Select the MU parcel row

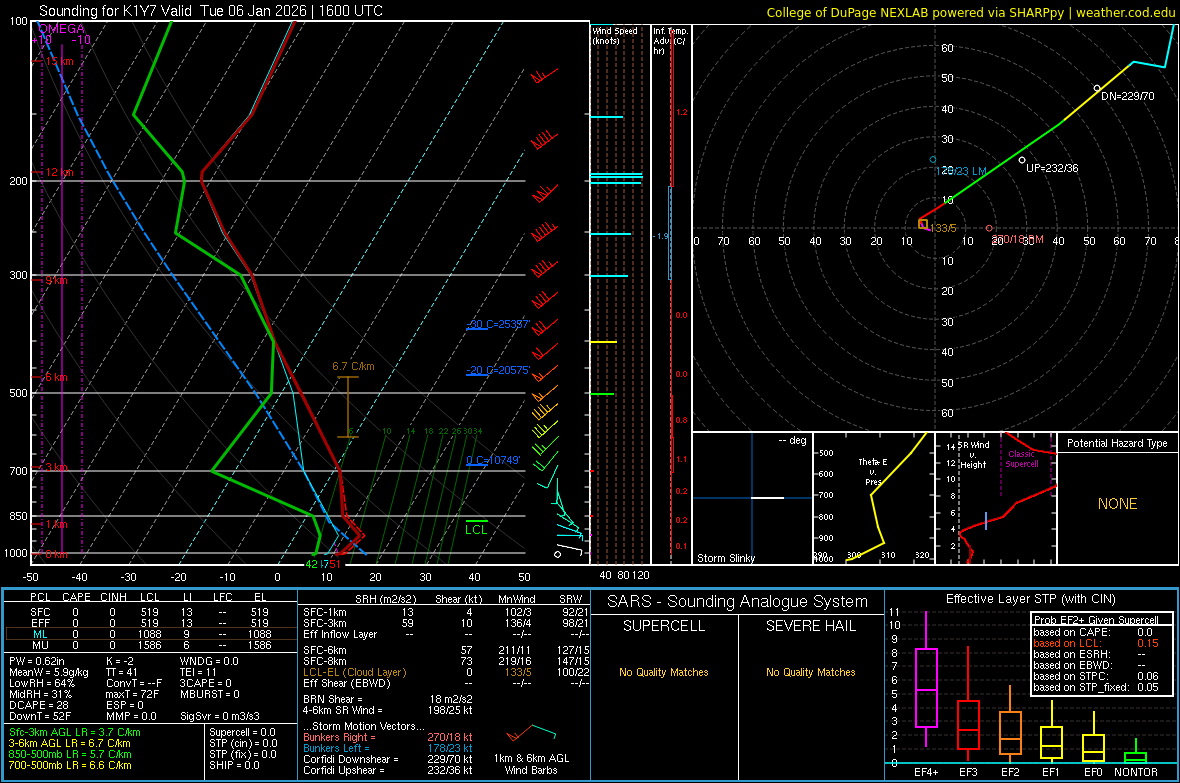(x=150, y=644)
